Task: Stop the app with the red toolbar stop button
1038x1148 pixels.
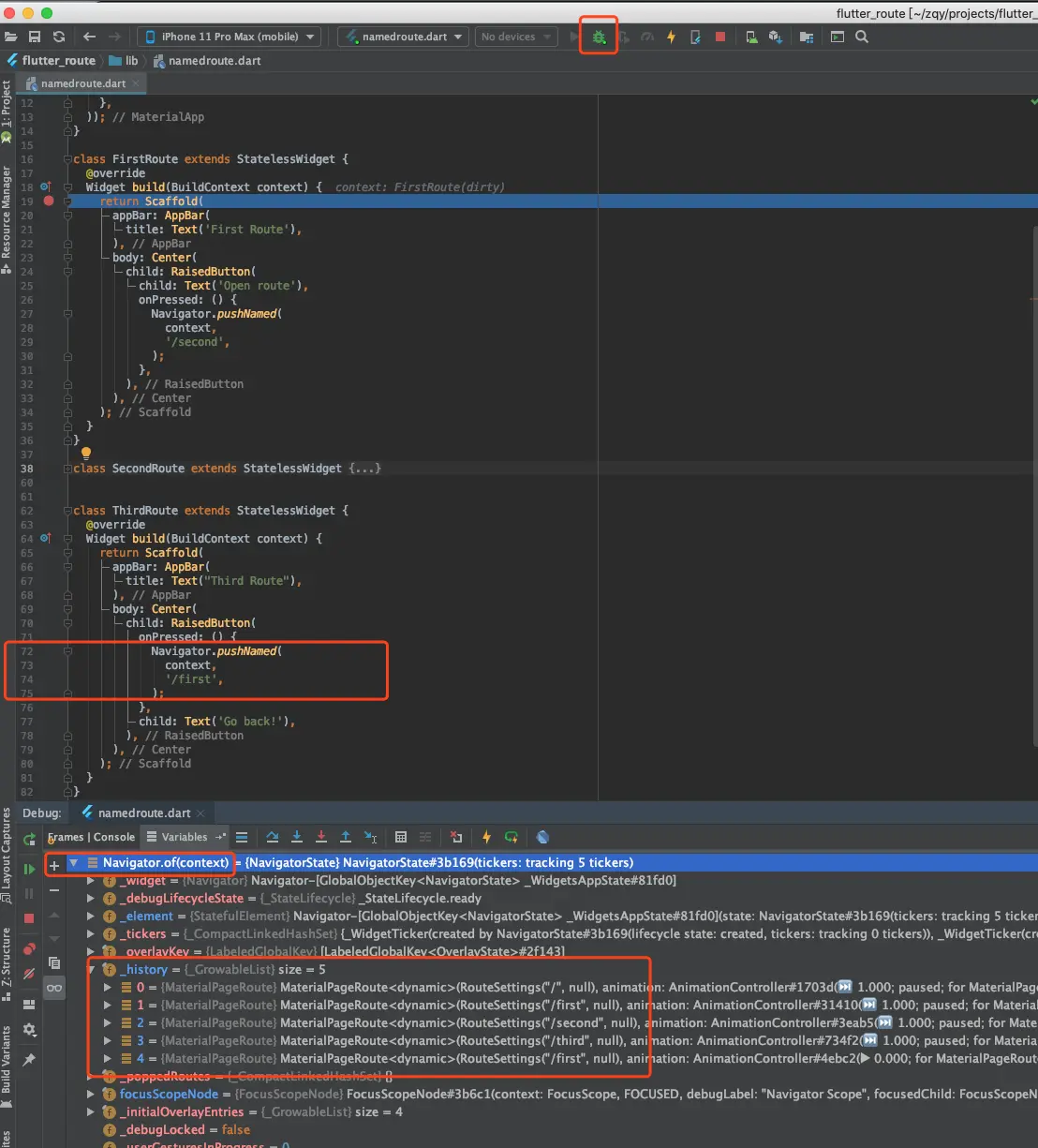Action: (x=719, y=37)
